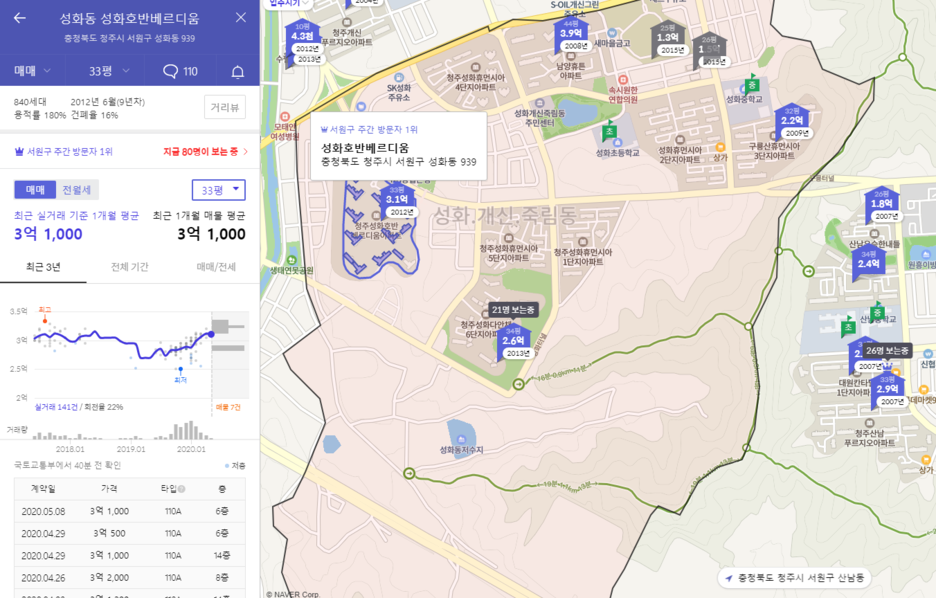
Task: Click the 청주성화휴먼시아 1단지아파트 label
Action: click(x=583, y=257)
